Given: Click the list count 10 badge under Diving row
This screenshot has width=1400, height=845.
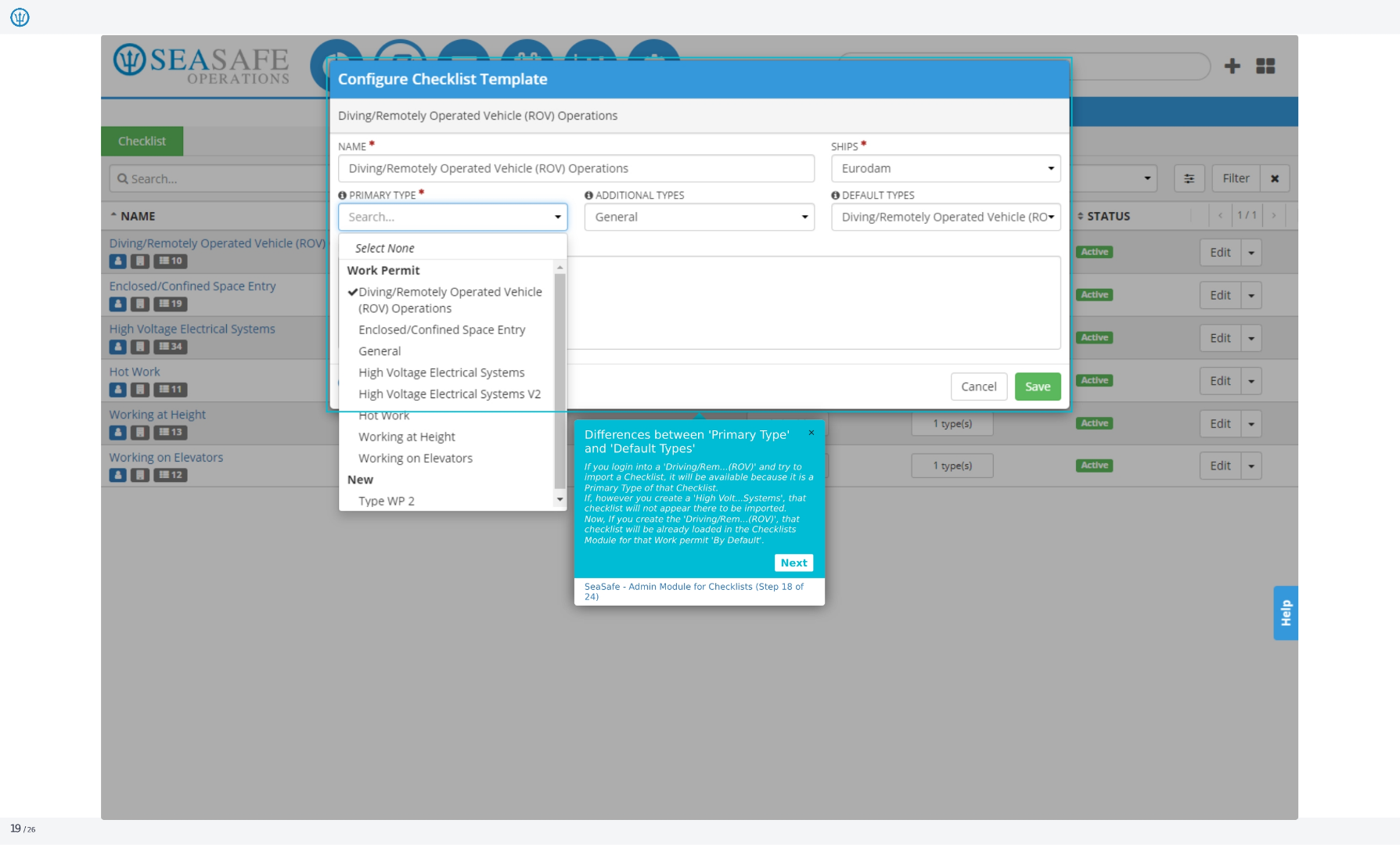Looking at the screenshot, I should click(170, 261).
